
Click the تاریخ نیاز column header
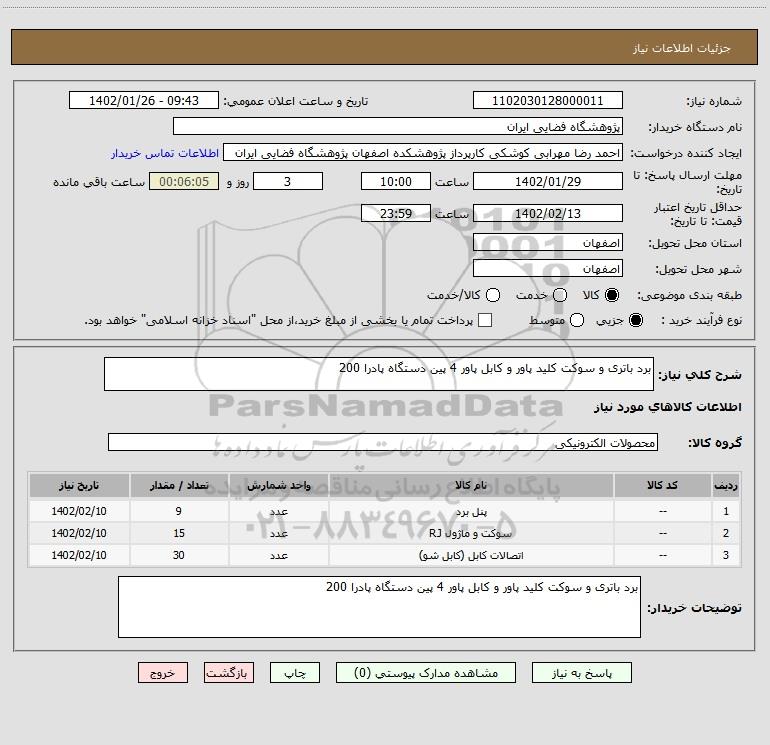79,486
